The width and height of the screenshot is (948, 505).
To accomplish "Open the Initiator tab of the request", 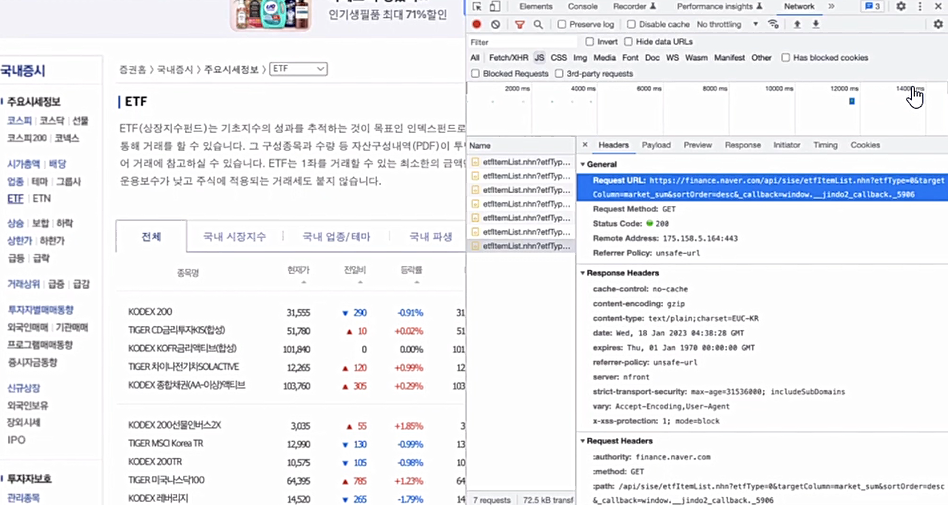I will pos(787,145).
